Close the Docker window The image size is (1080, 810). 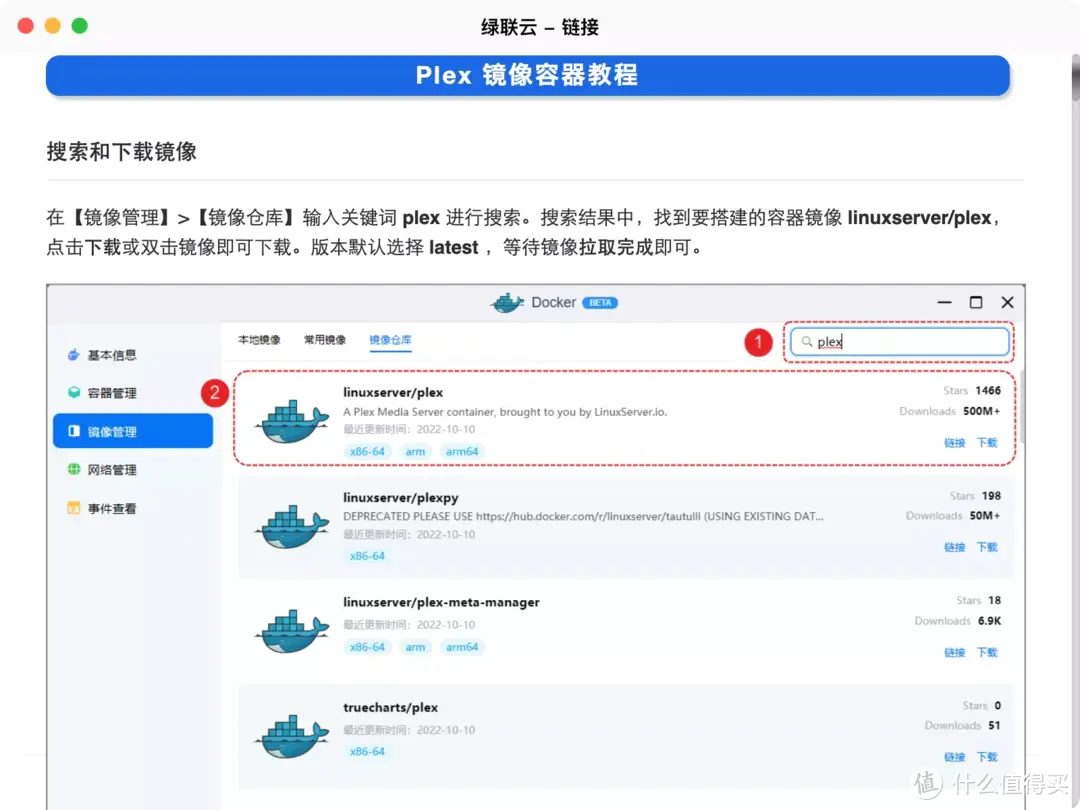click(1008, 302)
